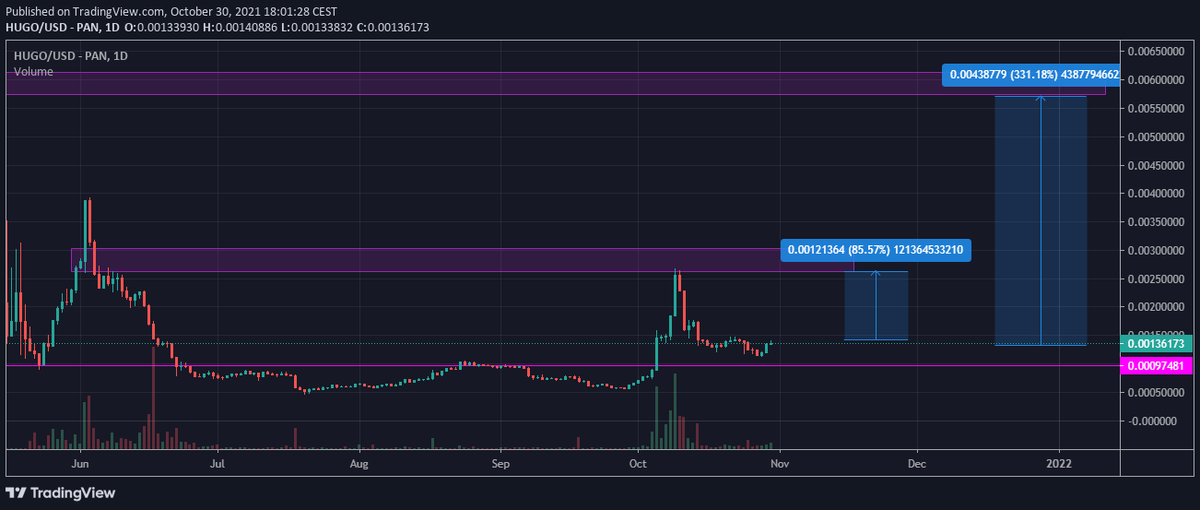Click the 0.00050000 price axis label
The image size is (1200, 510).
(x=1157, y=392)
